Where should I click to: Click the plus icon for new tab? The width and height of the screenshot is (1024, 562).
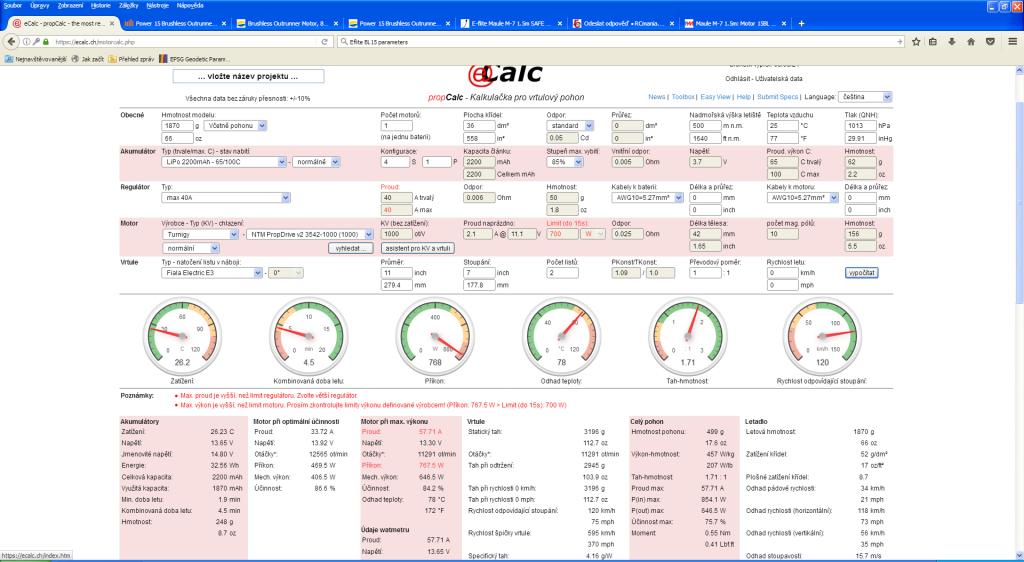(800, 23)
